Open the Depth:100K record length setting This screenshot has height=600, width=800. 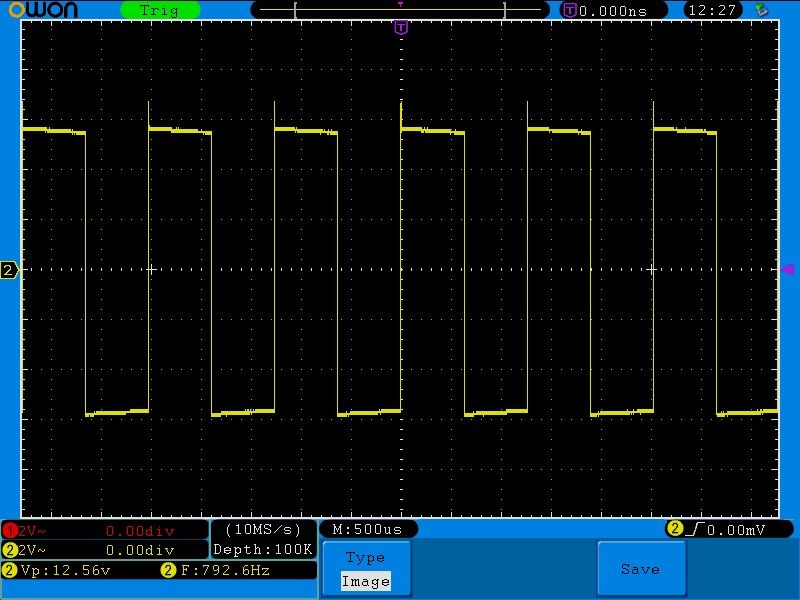(263, 550)
